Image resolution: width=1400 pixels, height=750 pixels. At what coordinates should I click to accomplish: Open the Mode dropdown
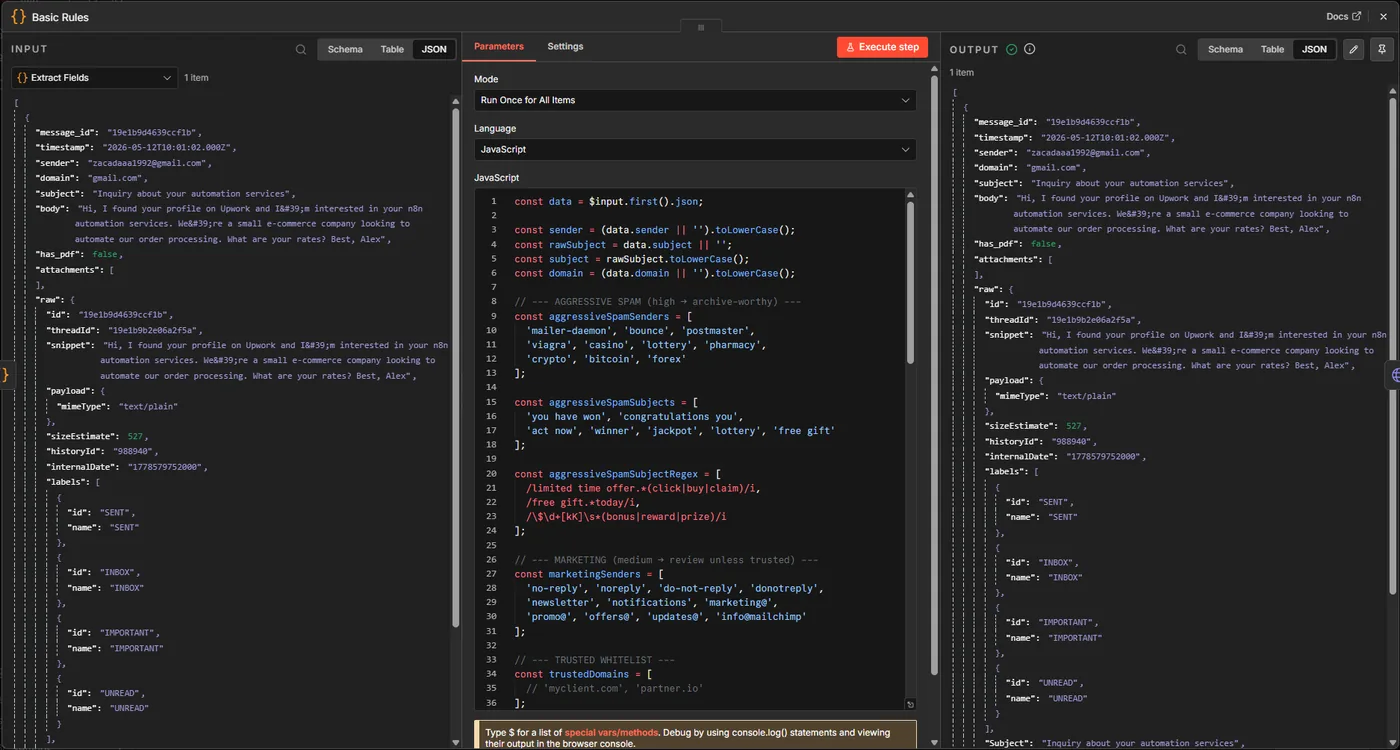click(x=695, y=100)
